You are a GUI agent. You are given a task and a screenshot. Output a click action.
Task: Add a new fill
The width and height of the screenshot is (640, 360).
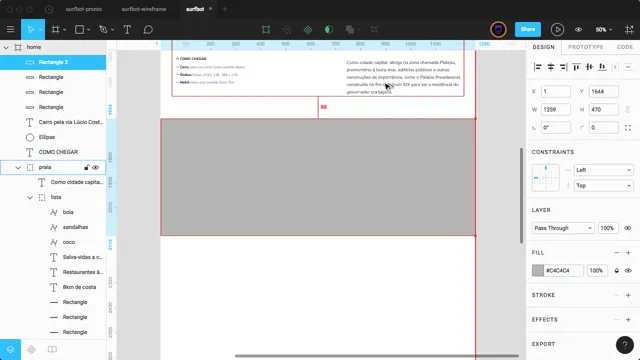(x=628, y=253)
